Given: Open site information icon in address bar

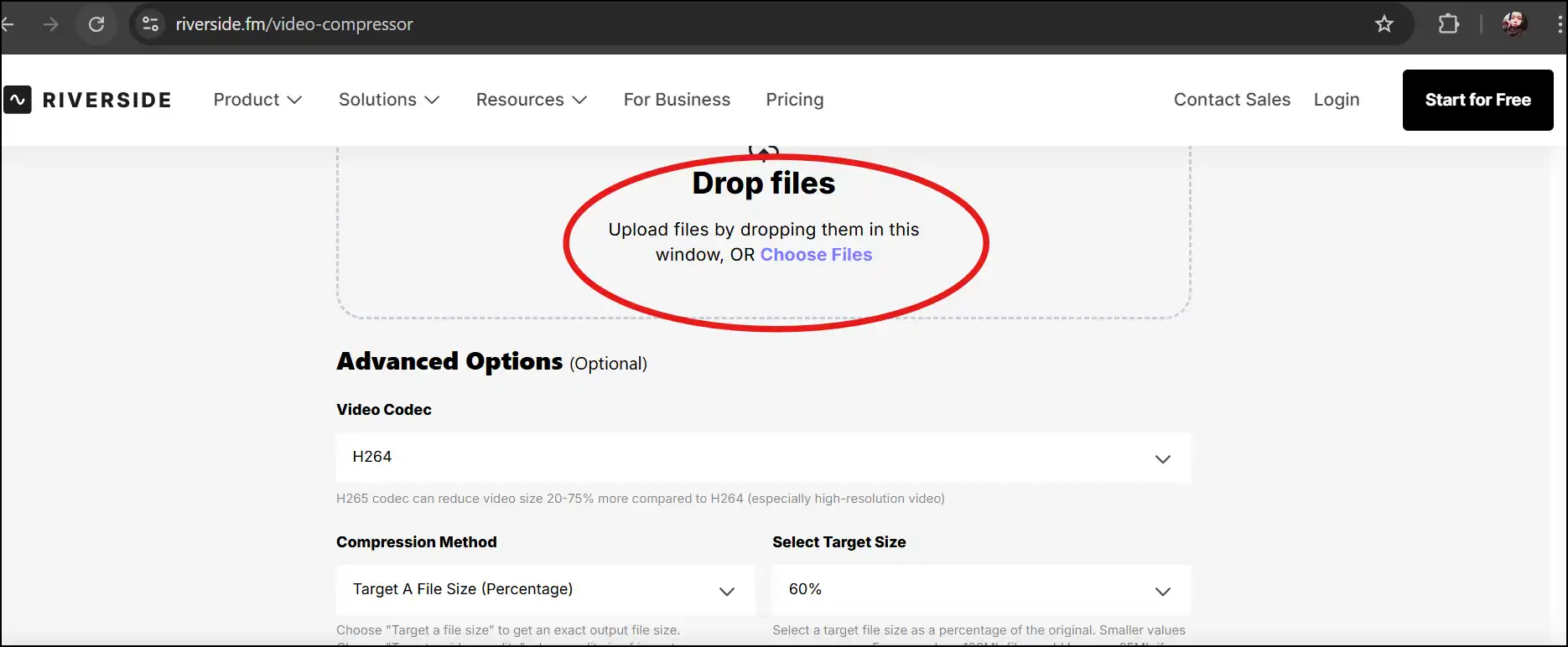Looking at the screenshot, I should pyautogui.click(x=151, y=24).
